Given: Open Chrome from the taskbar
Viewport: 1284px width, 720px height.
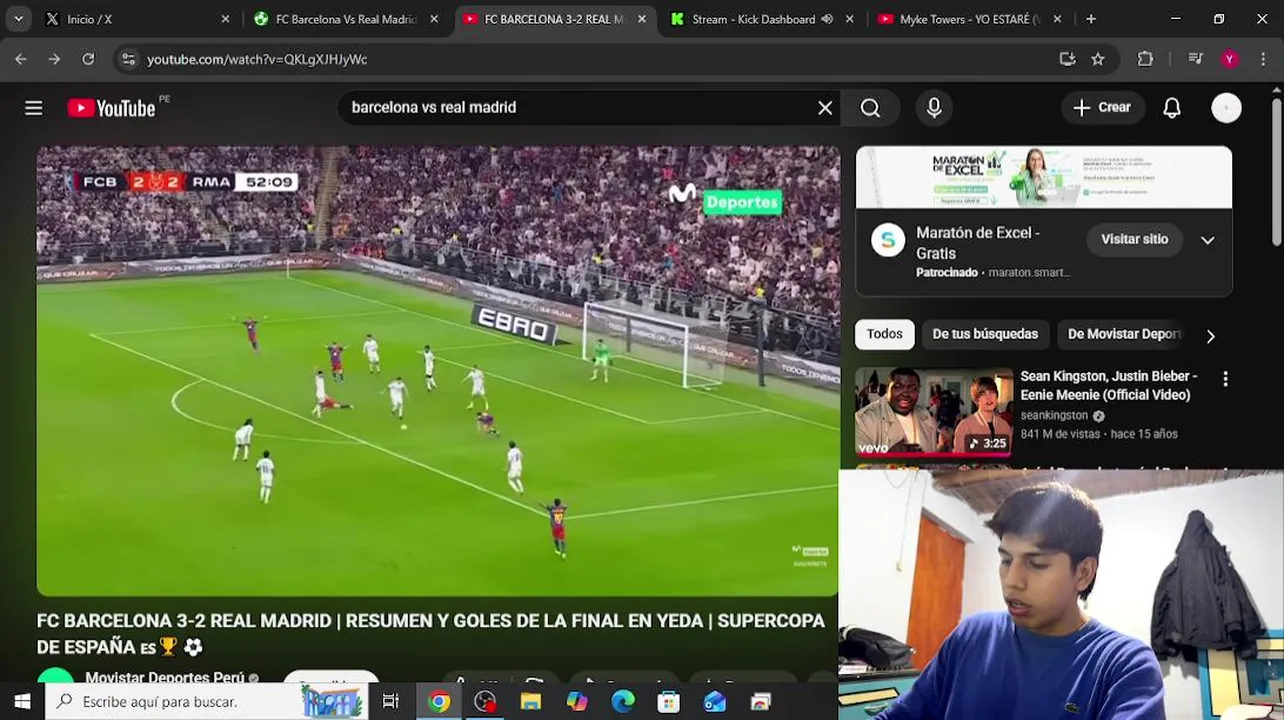Looking at the screenshot, I should click(x=439, y=702).
